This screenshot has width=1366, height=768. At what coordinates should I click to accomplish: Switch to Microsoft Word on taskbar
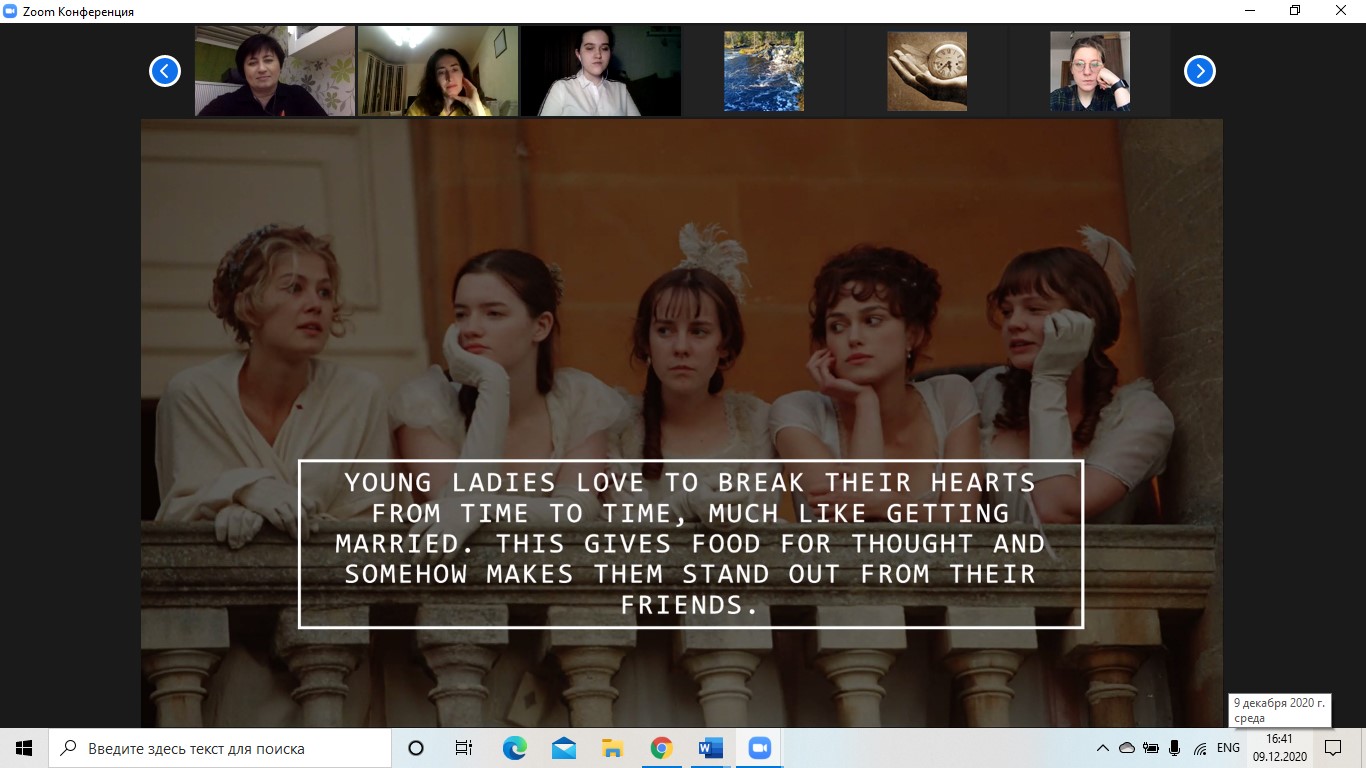tap(710, 748)
